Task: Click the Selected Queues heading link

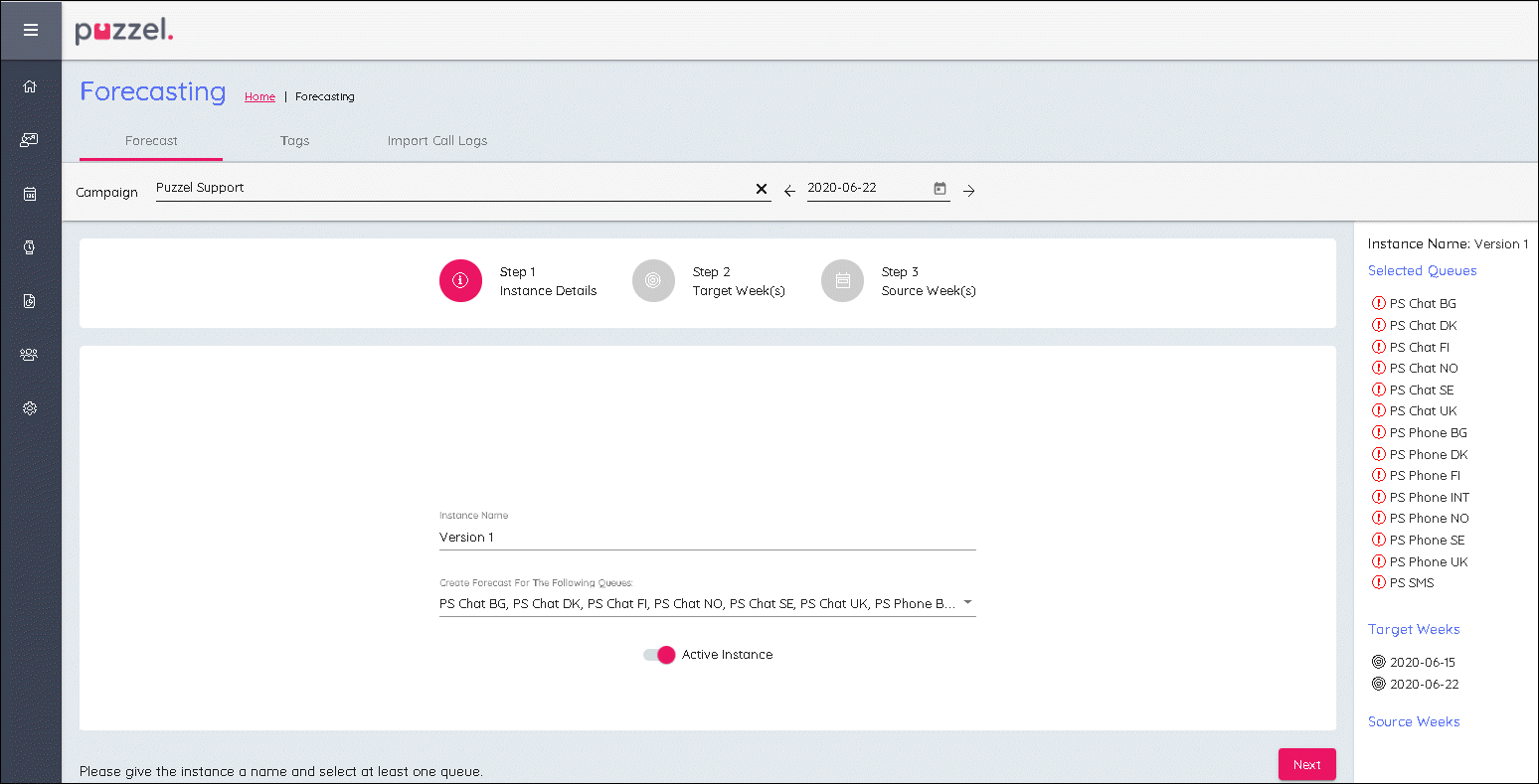Action: 1422,271
